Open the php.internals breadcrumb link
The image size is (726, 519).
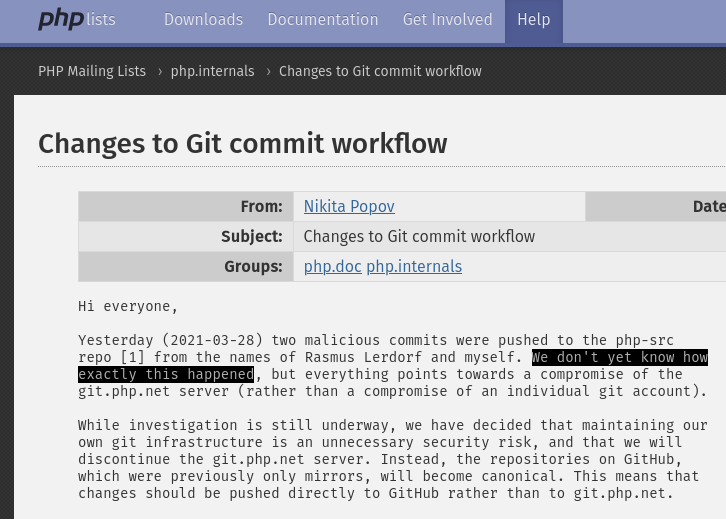pyautogui.click(x=213, y=71)
